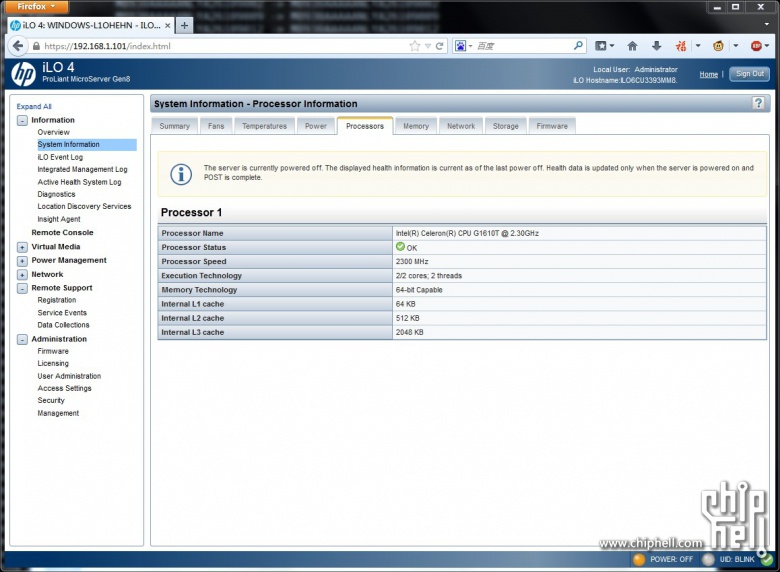Open Diagnostics in the tree

57,194
